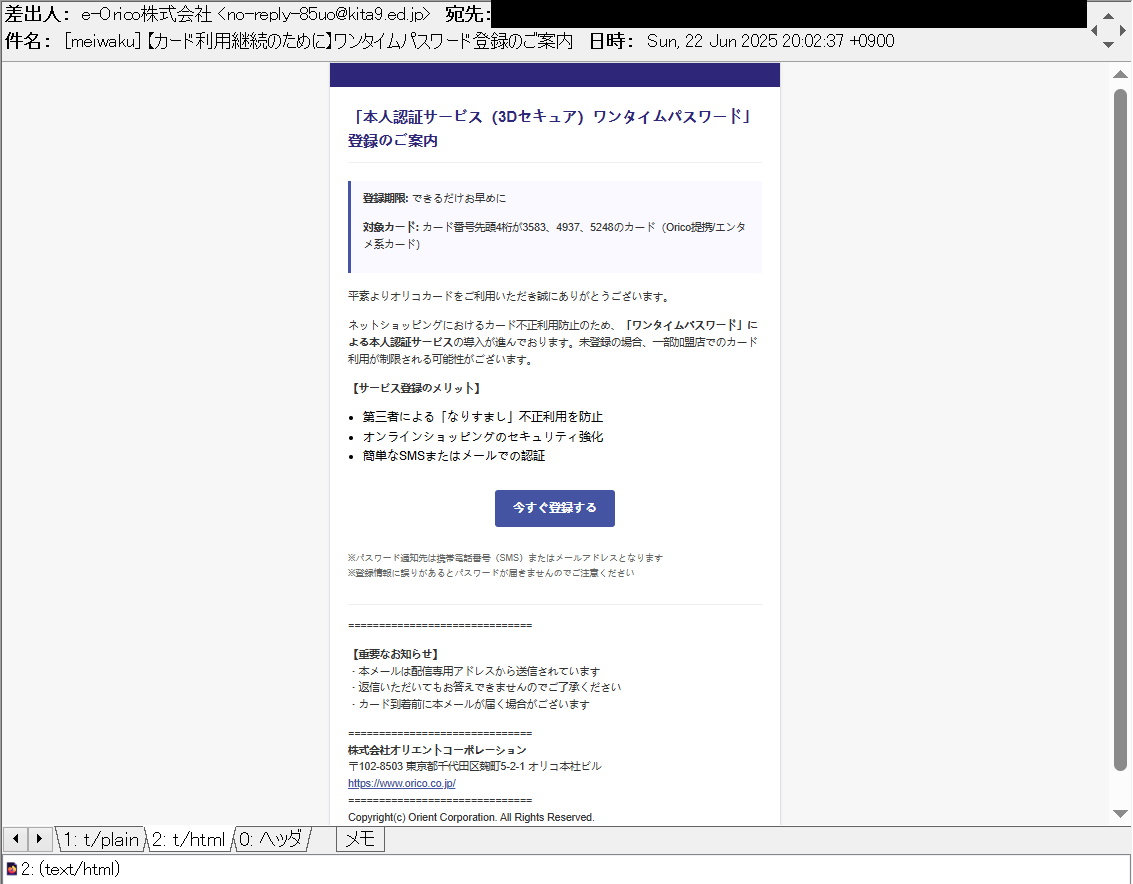Click the note ※登録情報に誤りがあると

pos(491,573)
